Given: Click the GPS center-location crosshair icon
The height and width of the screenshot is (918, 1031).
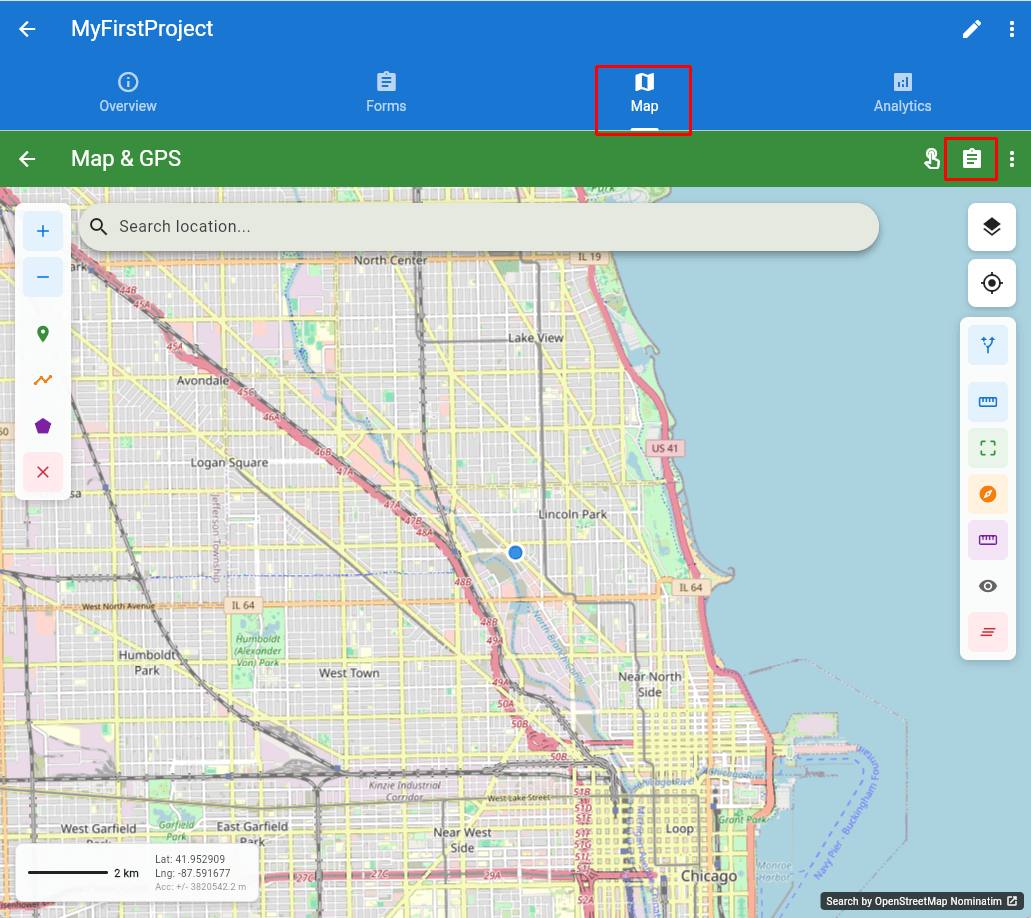Looking at the screenshot, I should click(991, 283).
